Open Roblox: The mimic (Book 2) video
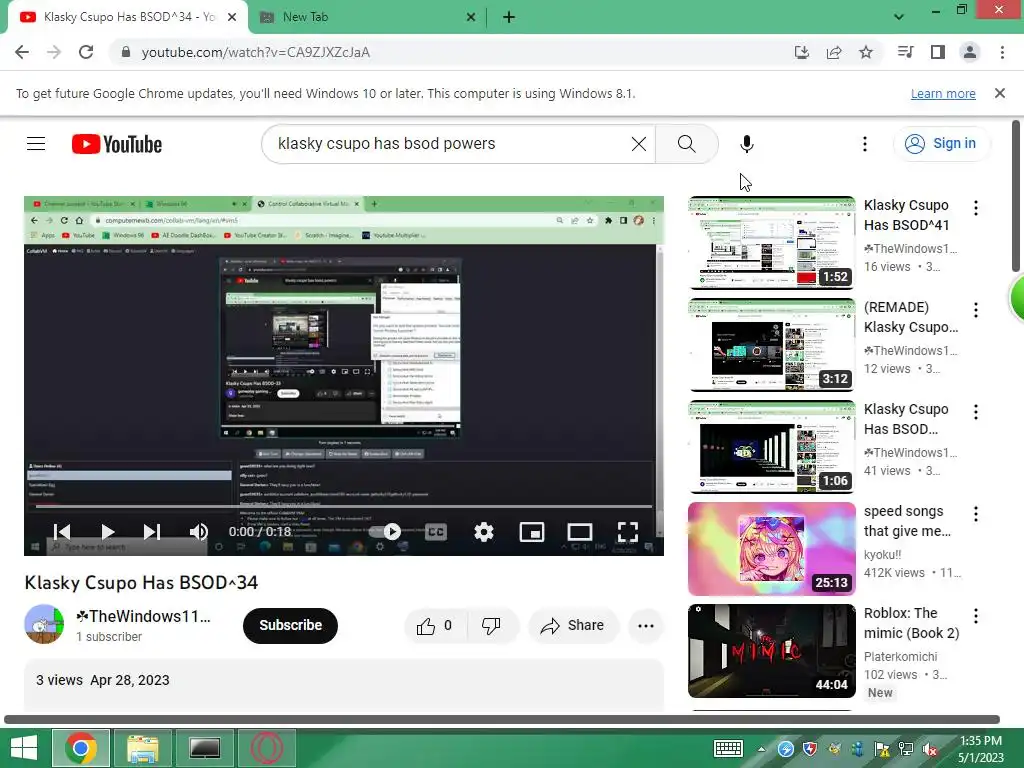Image resolution: width=1024 pixels, height=768 pixels. click(771, 650)
